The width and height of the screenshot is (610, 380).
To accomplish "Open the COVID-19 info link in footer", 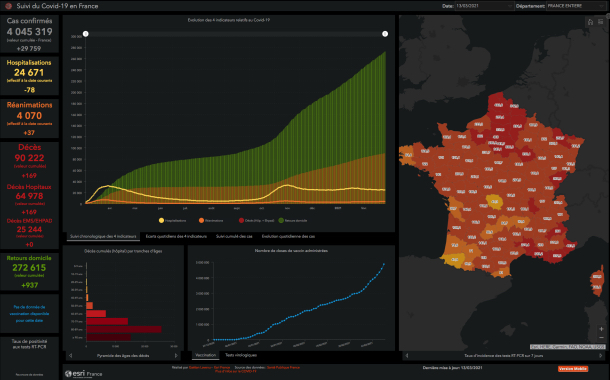I will 235,372.
